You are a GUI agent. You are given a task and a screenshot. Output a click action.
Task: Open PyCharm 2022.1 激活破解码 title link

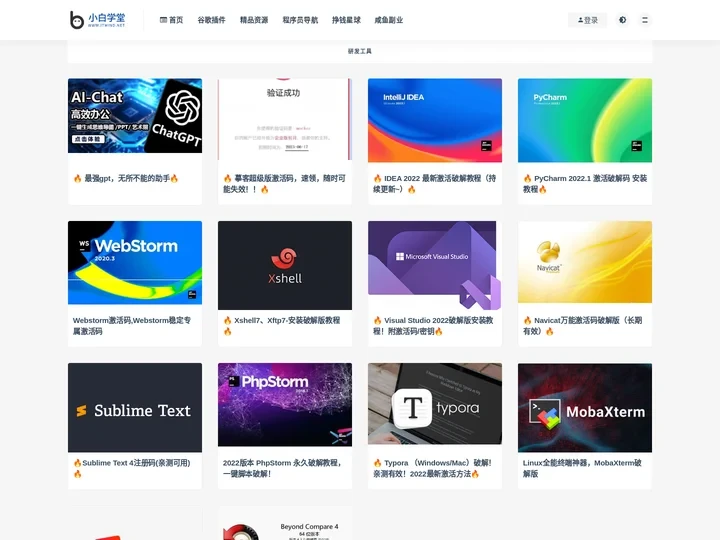pyautogui.click(x=585, y=184)
